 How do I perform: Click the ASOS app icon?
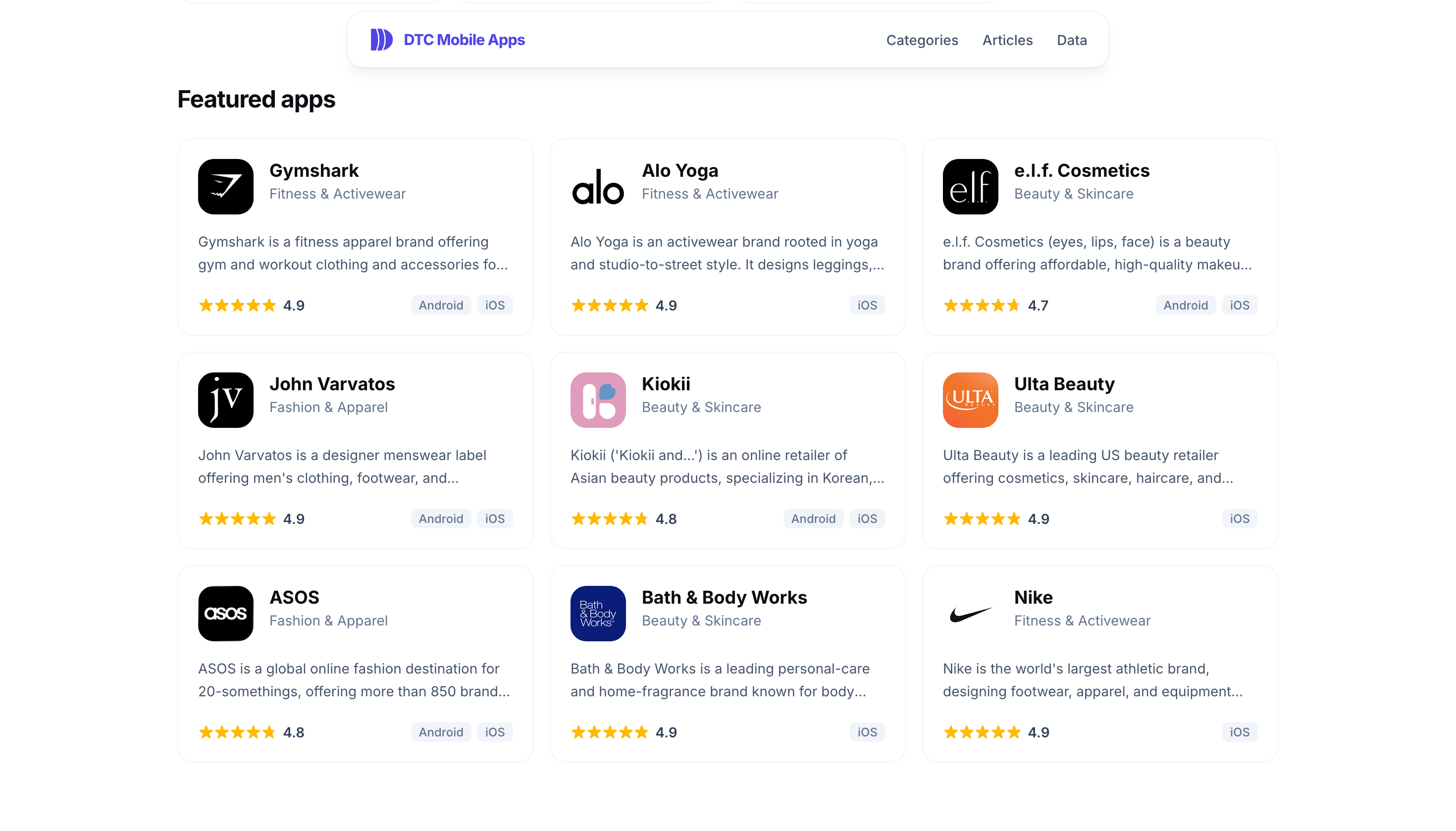coord(225,614)
